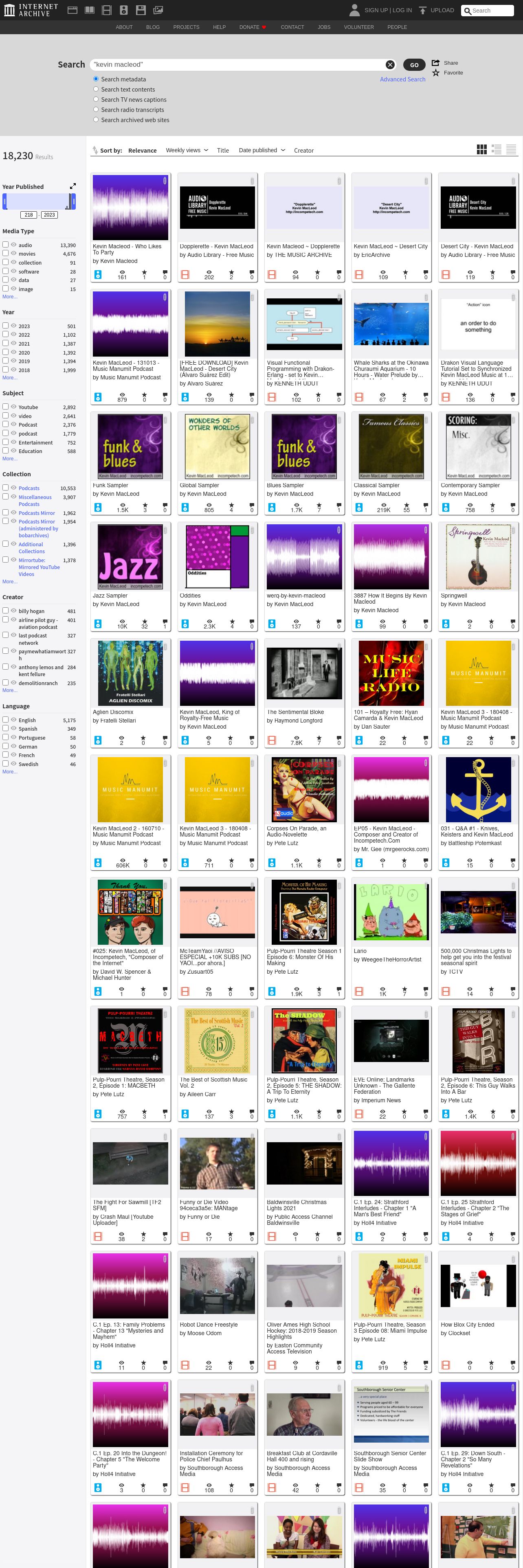Click the header search magnifier icon

click(468, 11)
